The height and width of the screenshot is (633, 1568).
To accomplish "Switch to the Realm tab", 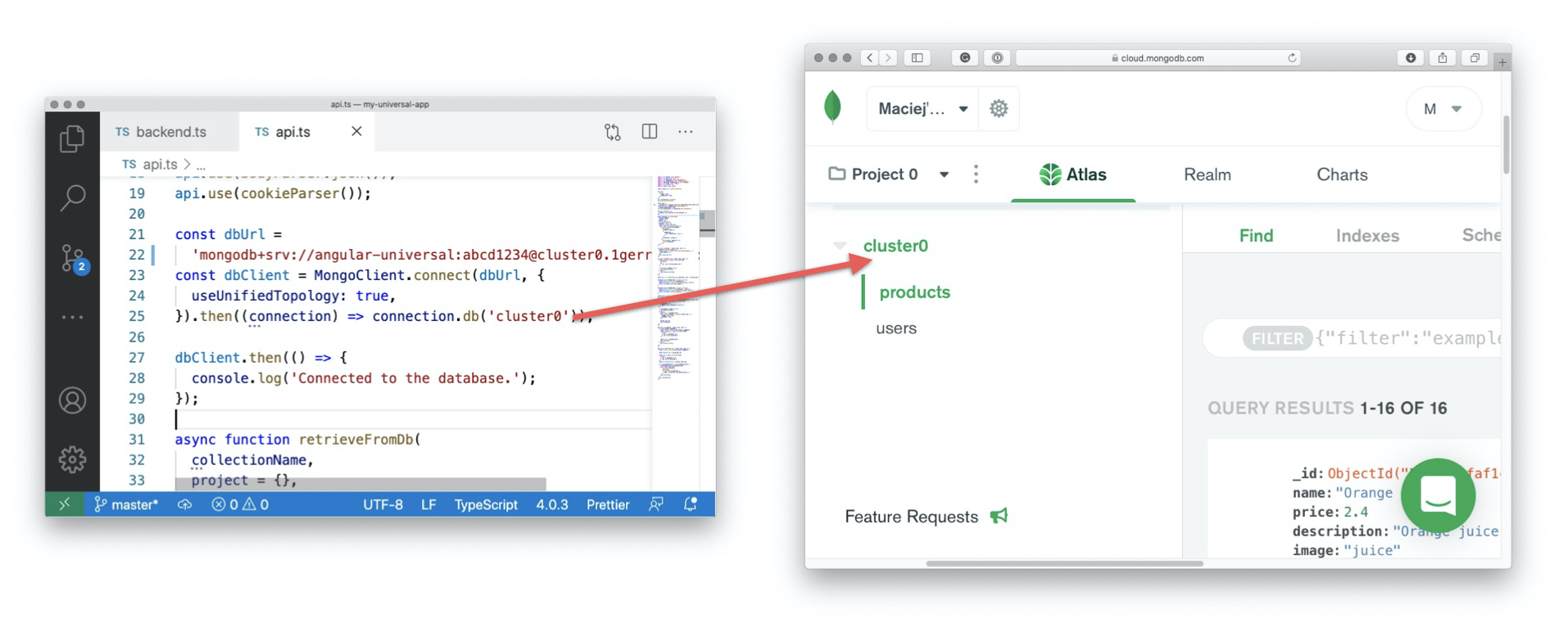I will click(1208, 174).
